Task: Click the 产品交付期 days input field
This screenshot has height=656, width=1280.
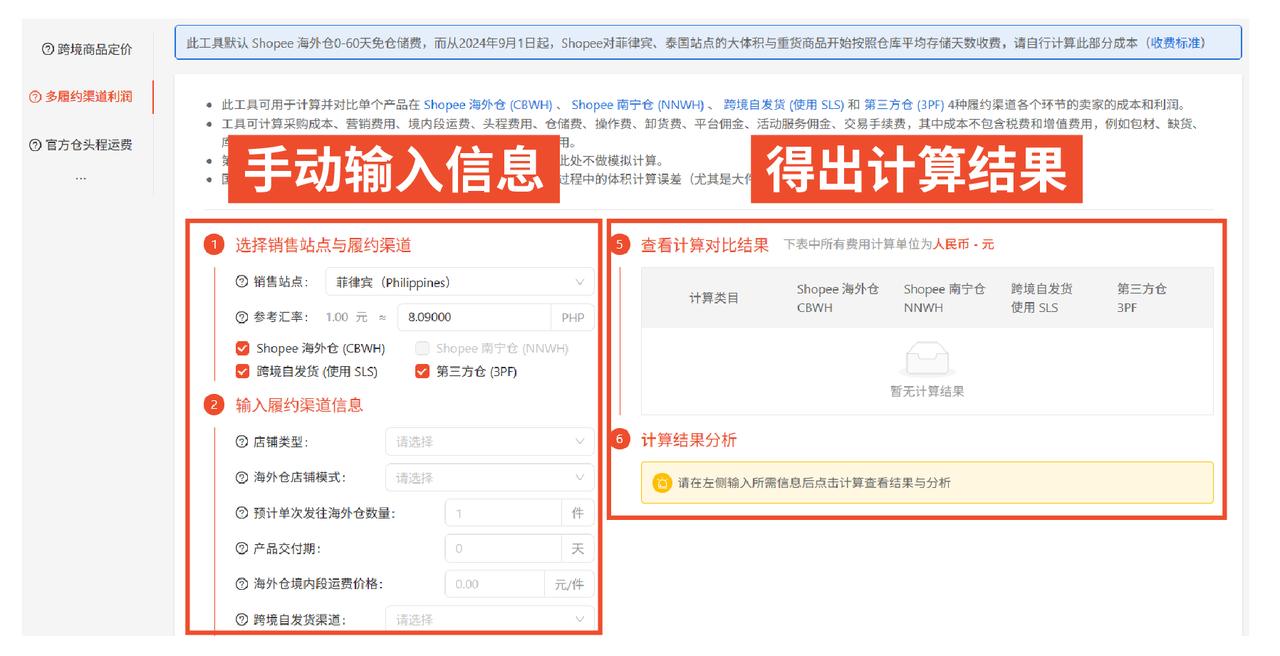Action: tap(503, 548)
